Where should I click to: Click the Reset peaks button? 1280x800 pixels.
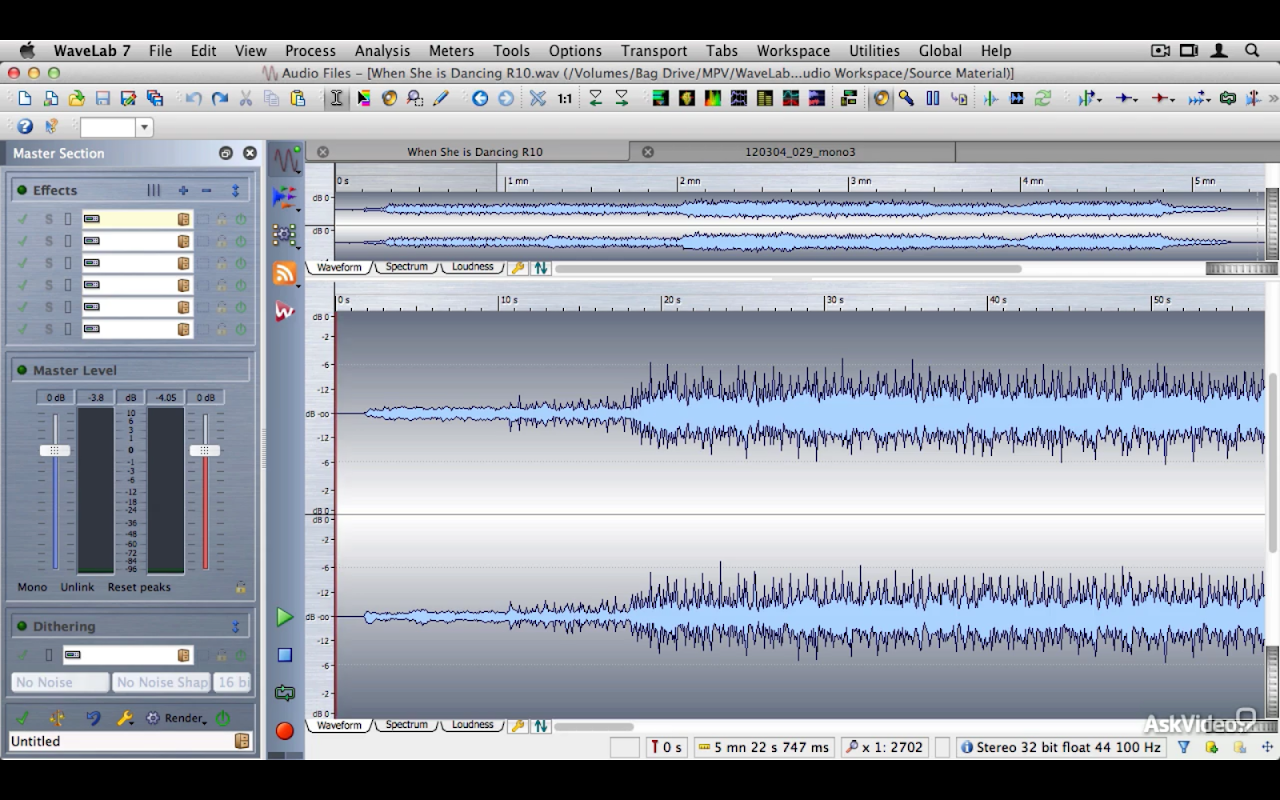[x=139, y=587]
